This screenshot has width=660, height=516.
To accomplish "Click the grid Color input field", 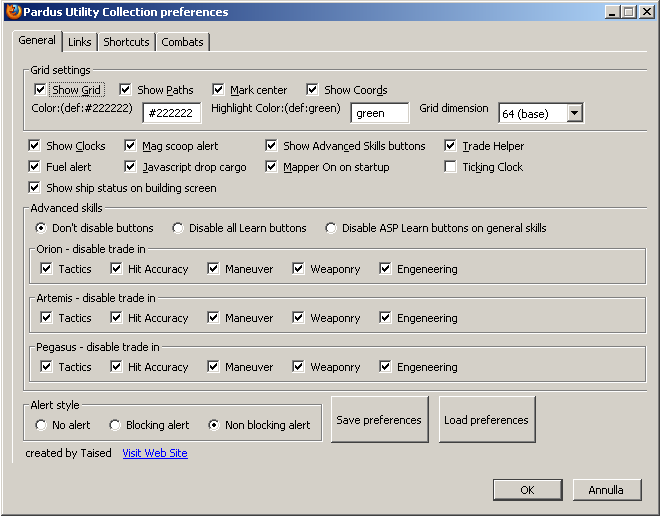I will 172,113.
